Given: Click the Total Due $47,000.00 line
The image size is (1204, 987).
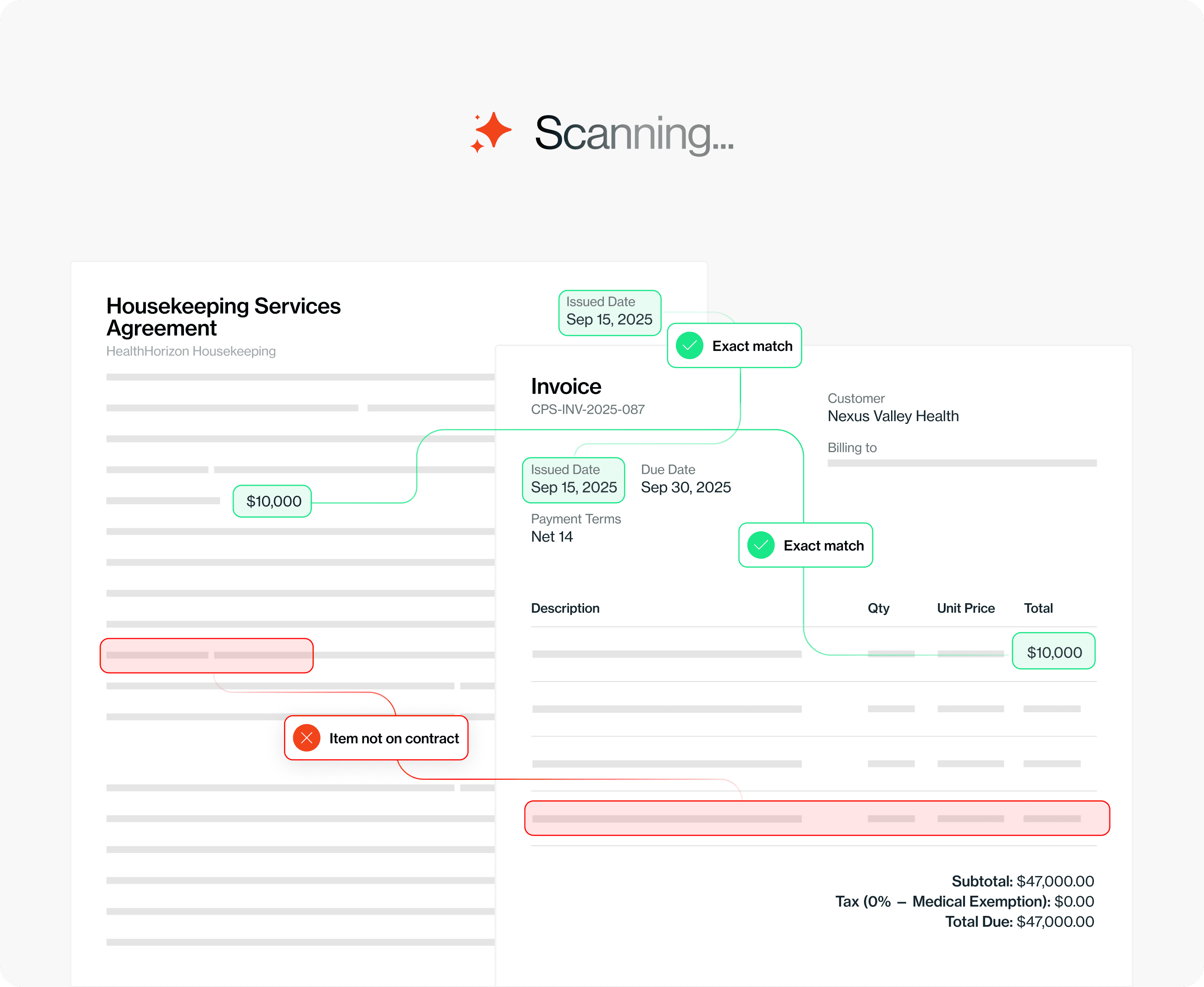Looking at the screenshot, I should [1019, 921].
